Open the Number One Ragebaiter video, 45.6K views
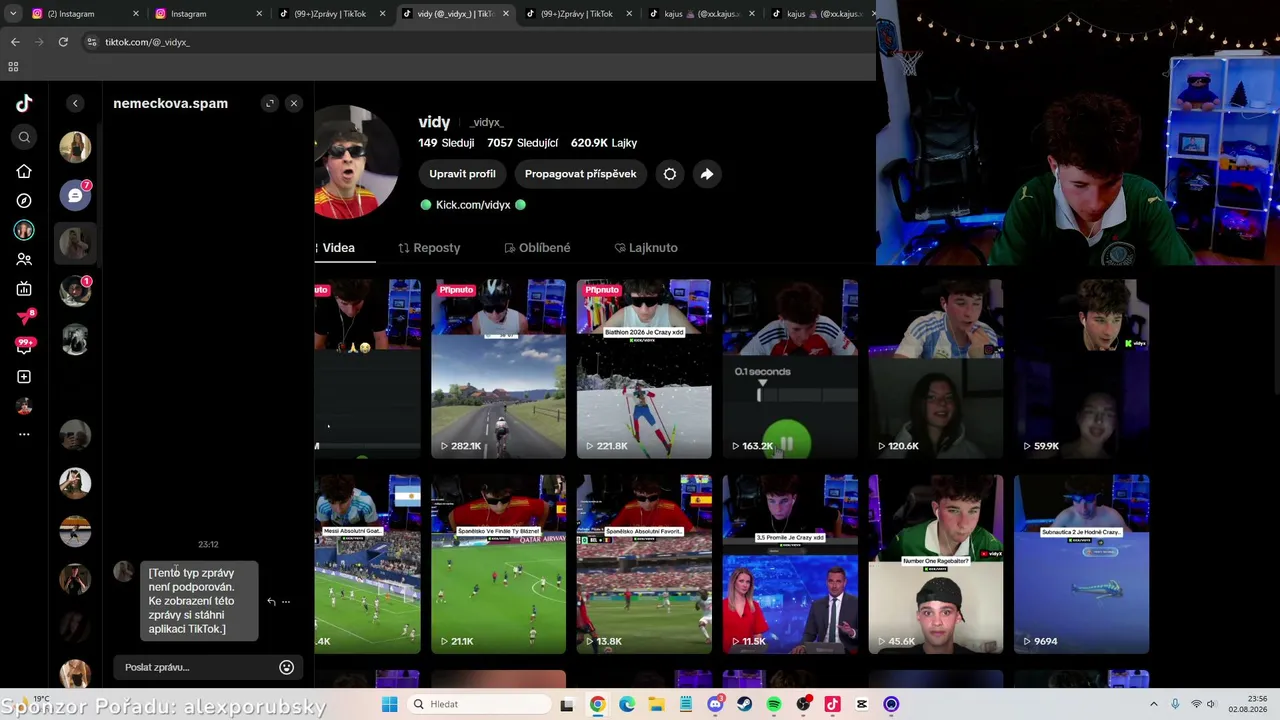 click(x=936, y=564)
